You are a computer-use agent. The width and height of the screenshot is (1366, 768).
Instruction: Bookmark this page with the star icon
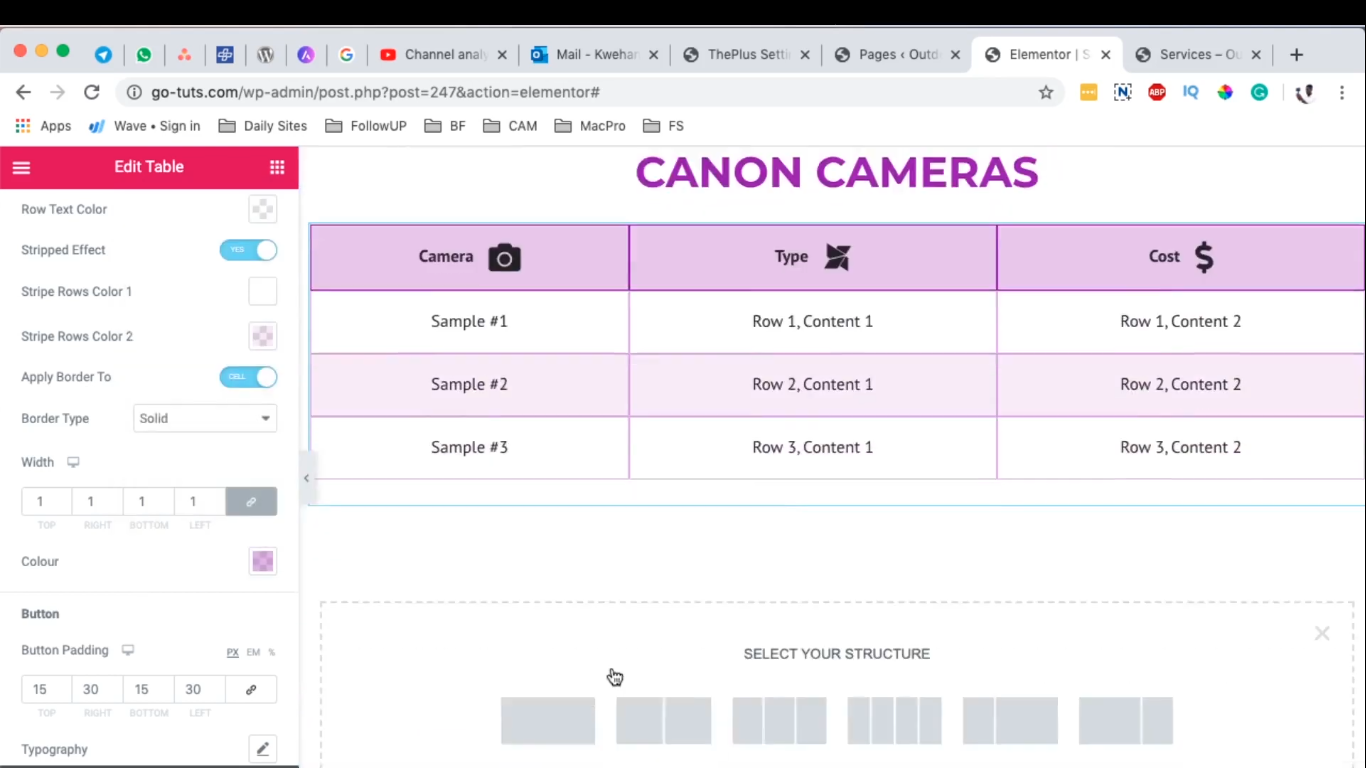click(1046, 92)
